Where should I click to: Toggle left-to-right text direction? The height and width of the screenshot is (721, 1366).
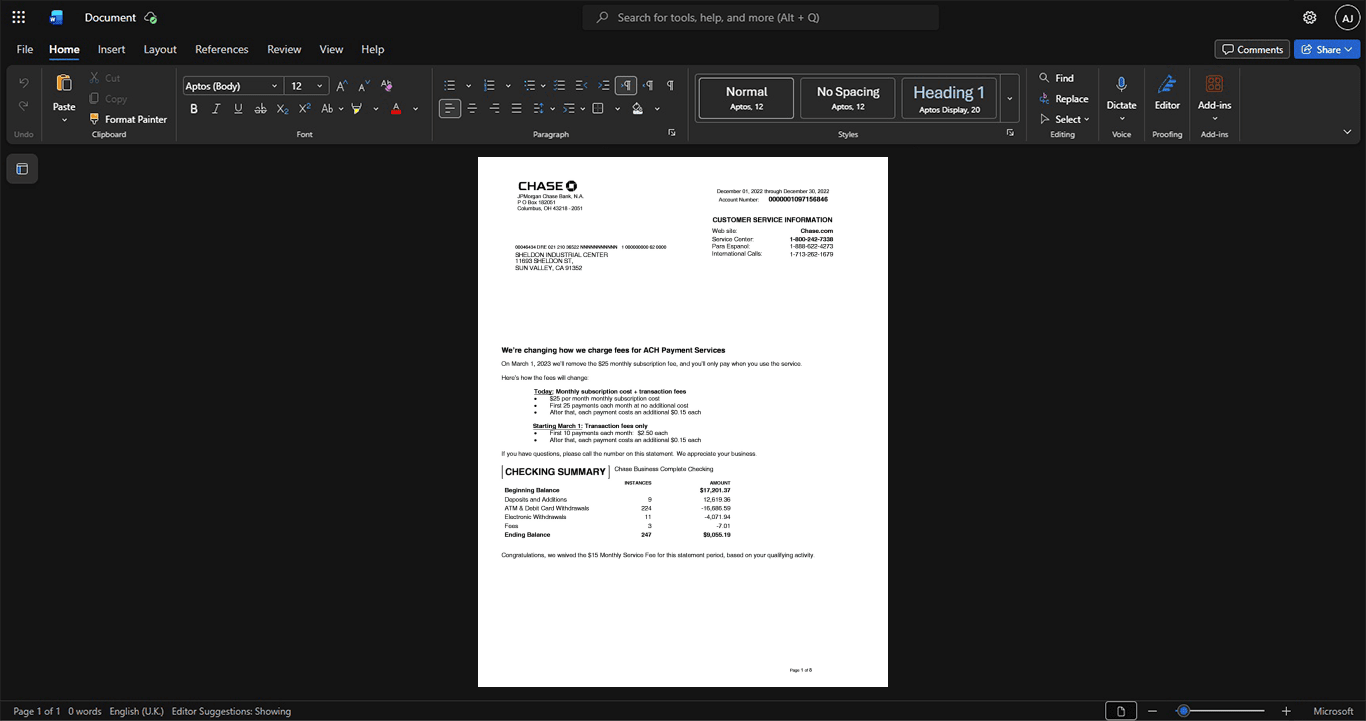(626, 85)
